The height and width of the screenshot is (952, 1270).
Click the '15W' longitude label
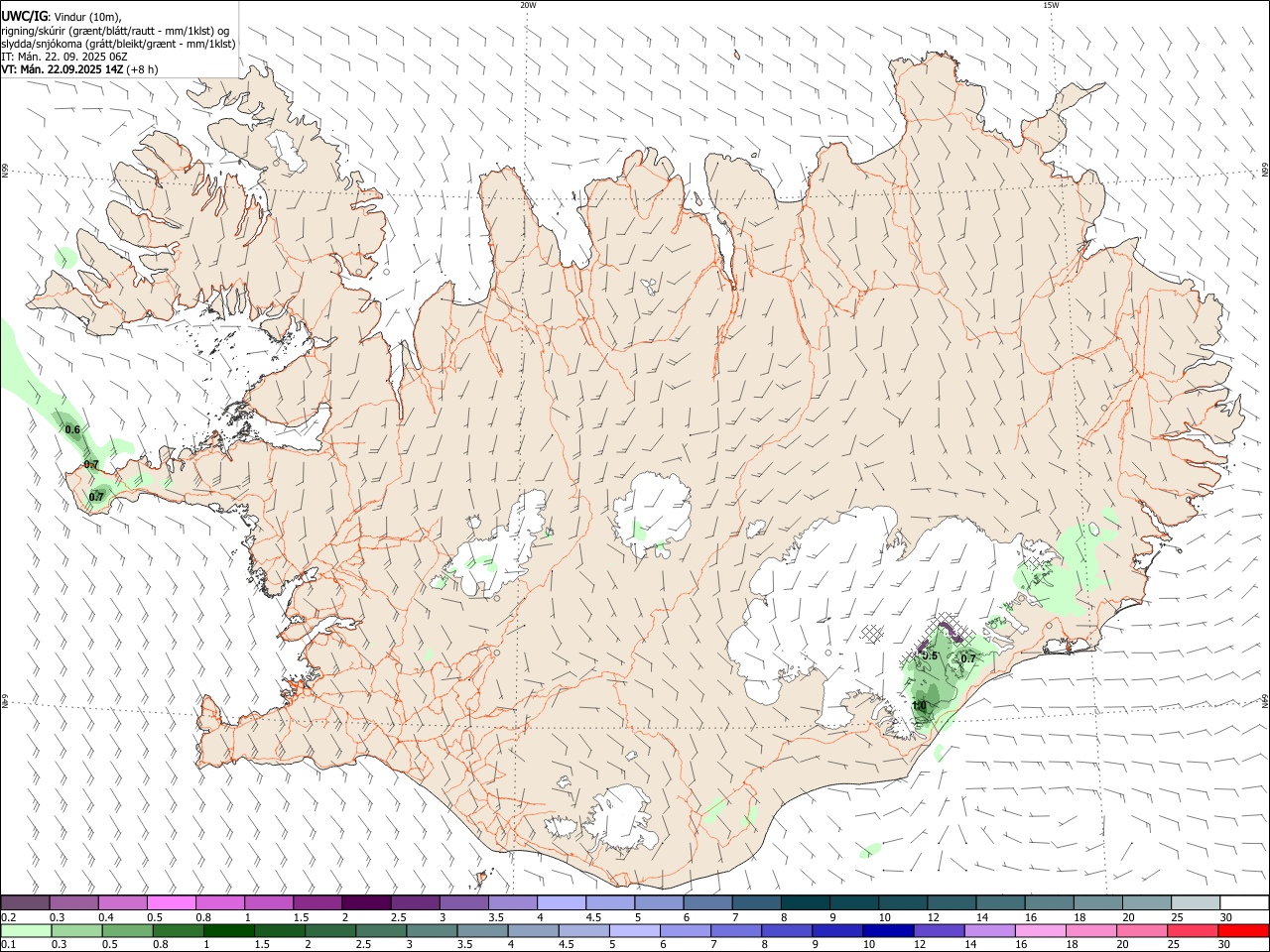click(1051, 5)
